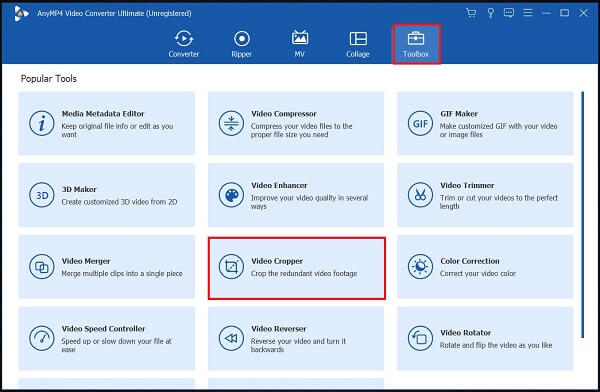
Task: Open Video Cropper tool title
Action: click(x=277, y=261)
